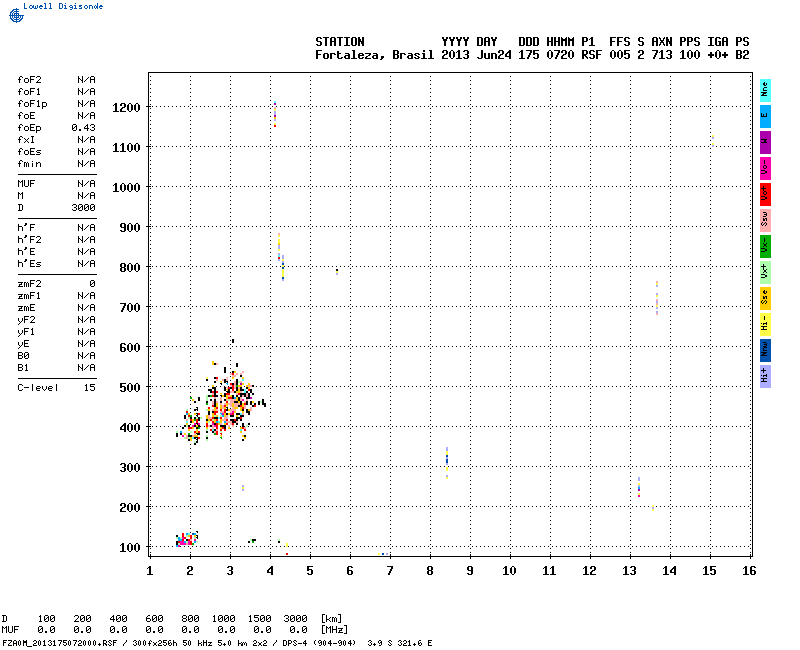Click the foEp value 0.43
The image size is (800, 650).
[x=83, y=128]
